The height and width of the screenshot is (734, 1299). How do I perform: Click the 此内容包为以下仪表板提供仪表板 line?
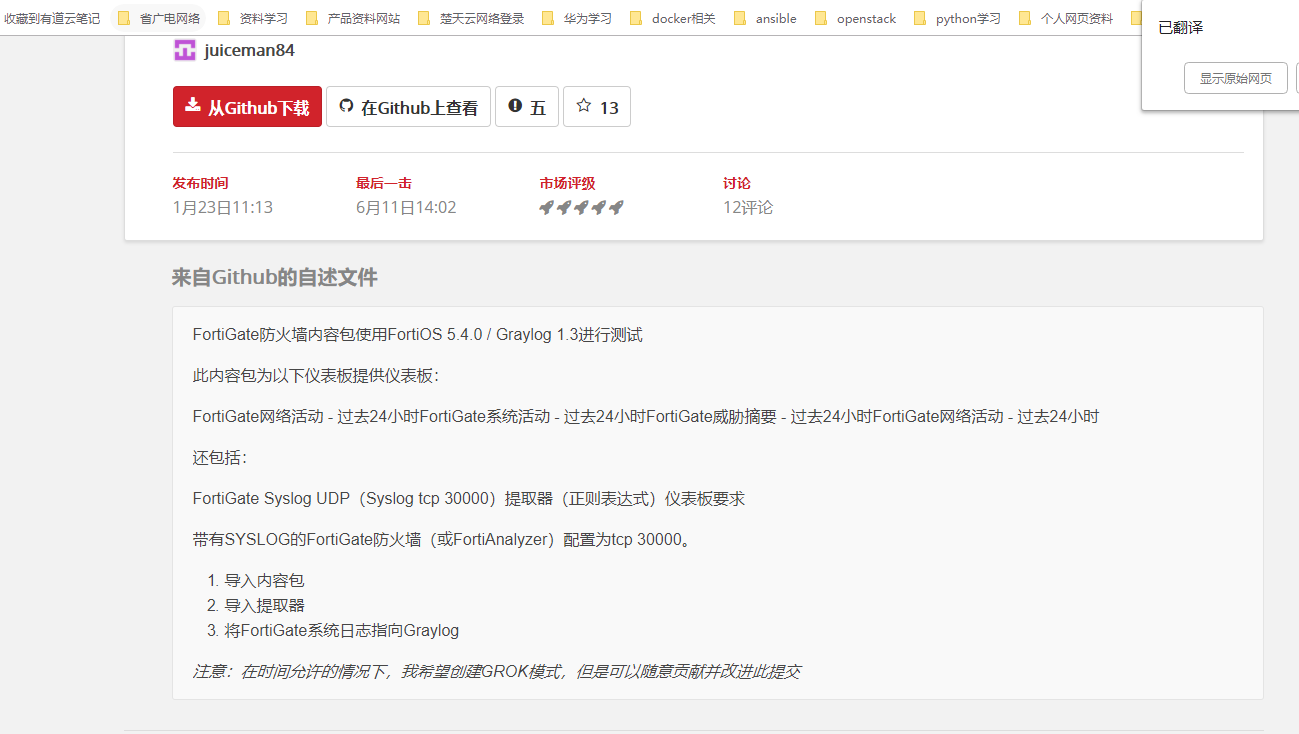tap(316, 376)
